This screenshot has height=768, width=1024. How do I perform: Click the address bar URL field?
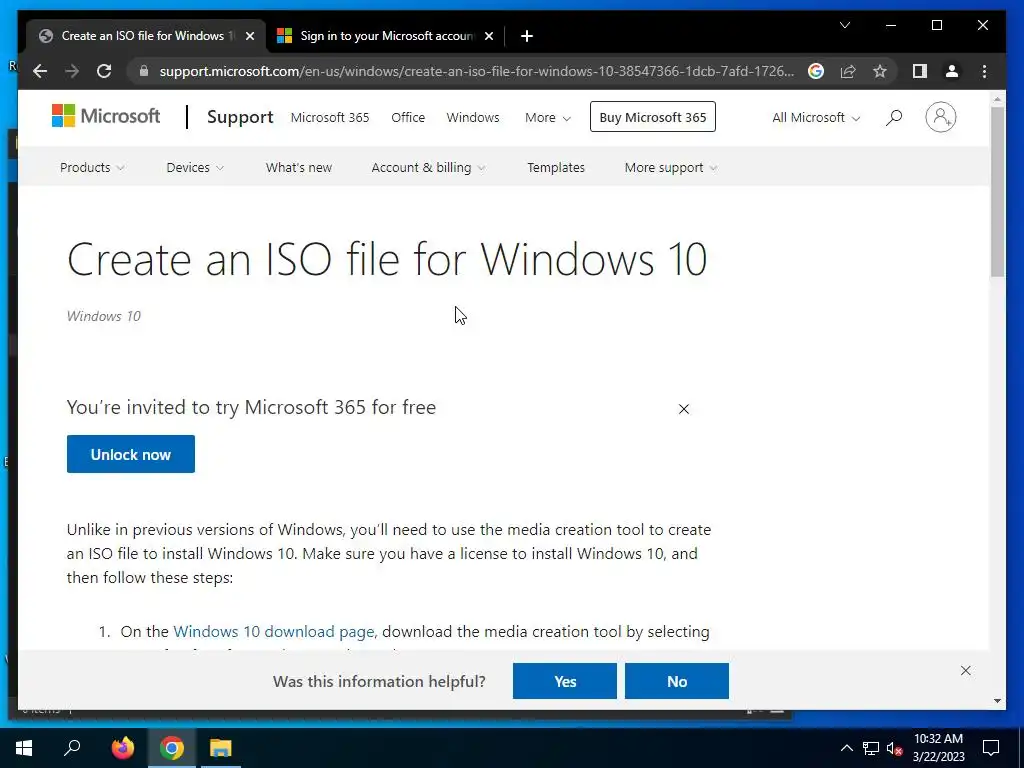476,71
